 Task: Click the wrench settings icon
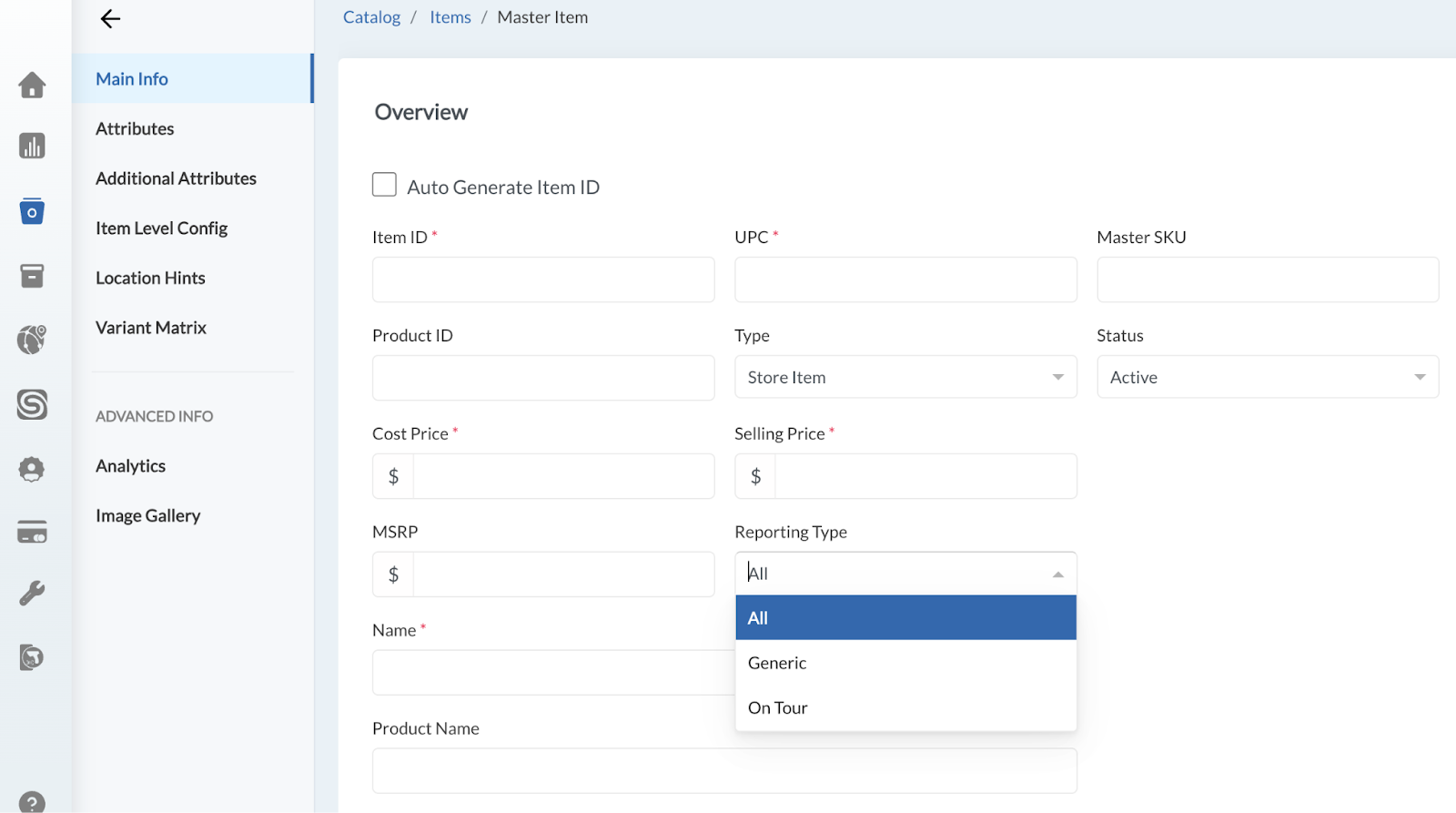click(x=32, y=594)
